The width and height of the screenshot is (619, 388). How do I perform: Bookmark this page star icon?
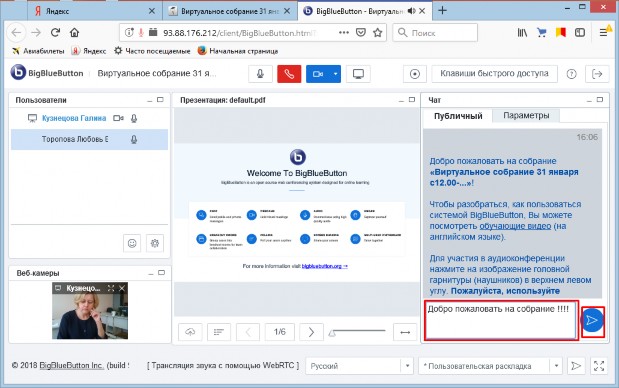click(378, 33)
